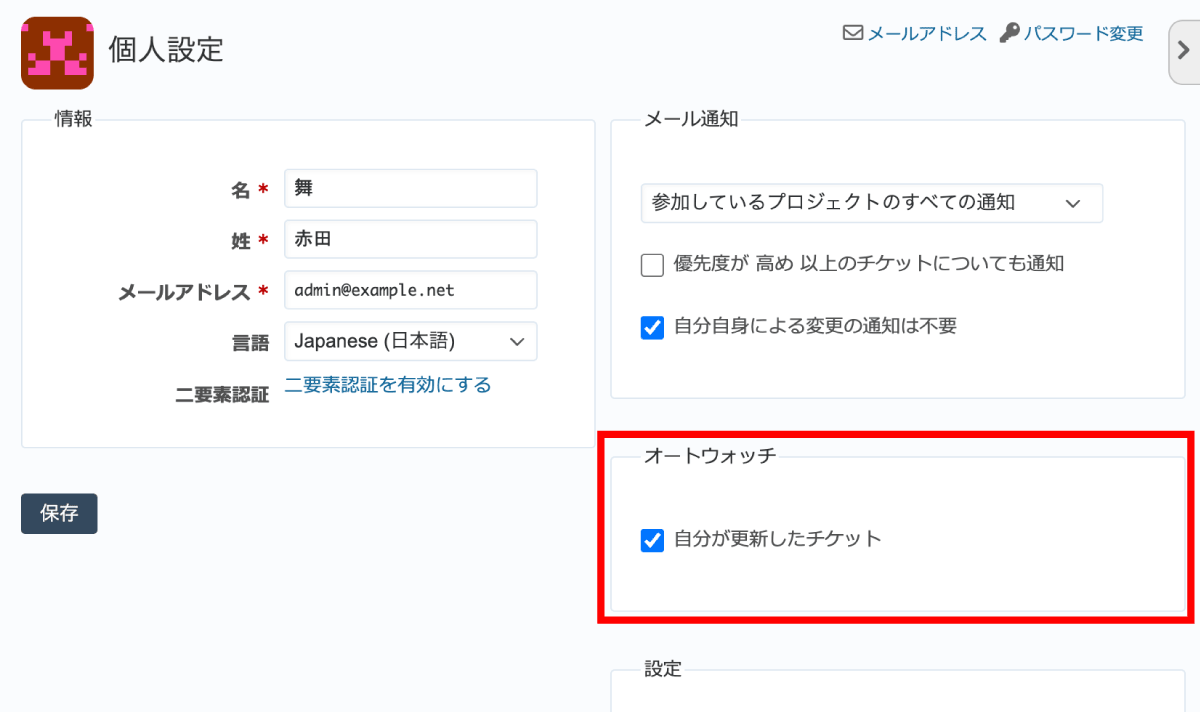Click the 二要素認証を有効にする link
Image resolution: width=1200 pixels, height=712 pixels.
pyautogui.click(x=388, y=385)
